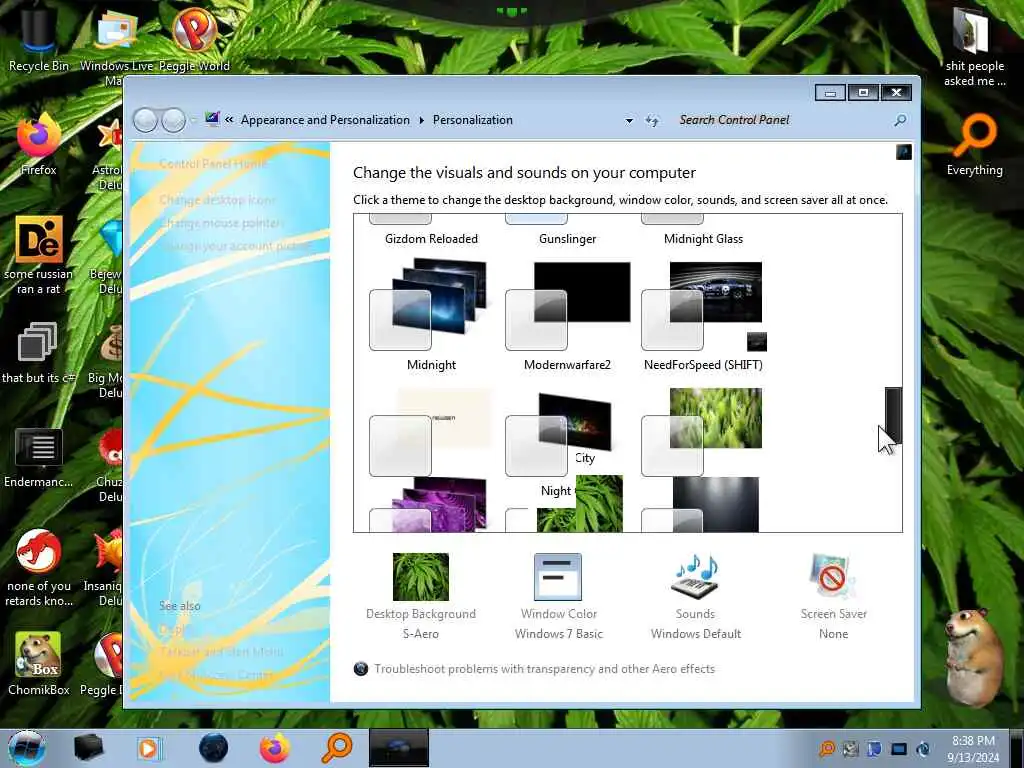Launch ChomikBox from the desktop
Image resolution: width=1024 pixels, height=768 pixels.
click(39, 664)
